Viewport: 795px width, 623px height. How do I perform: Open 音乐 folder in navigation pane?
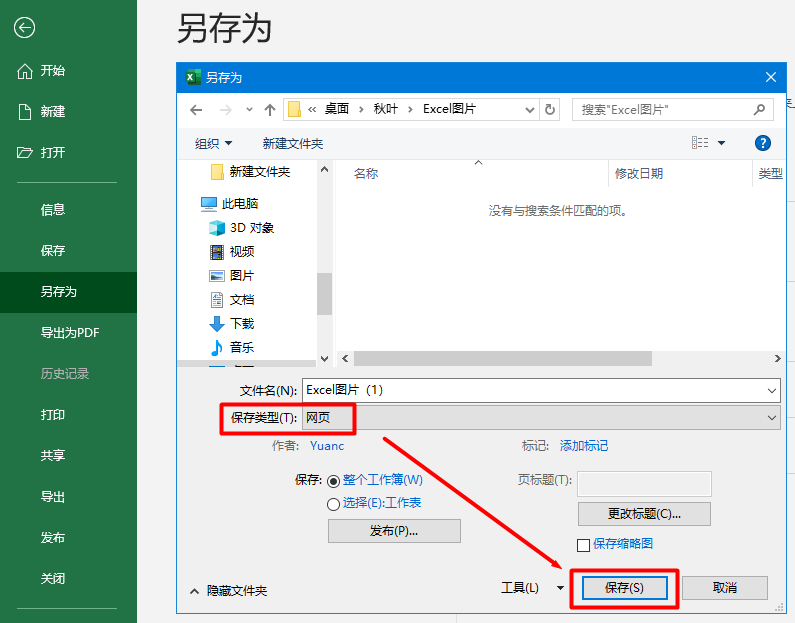(232, 348)
